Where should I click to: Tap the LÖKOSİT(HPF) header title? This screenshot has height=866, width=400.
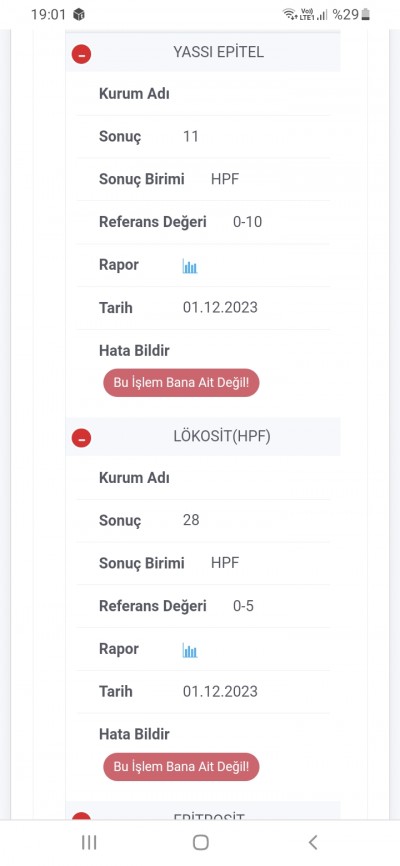pyautogui.click(x=222, y=436)
